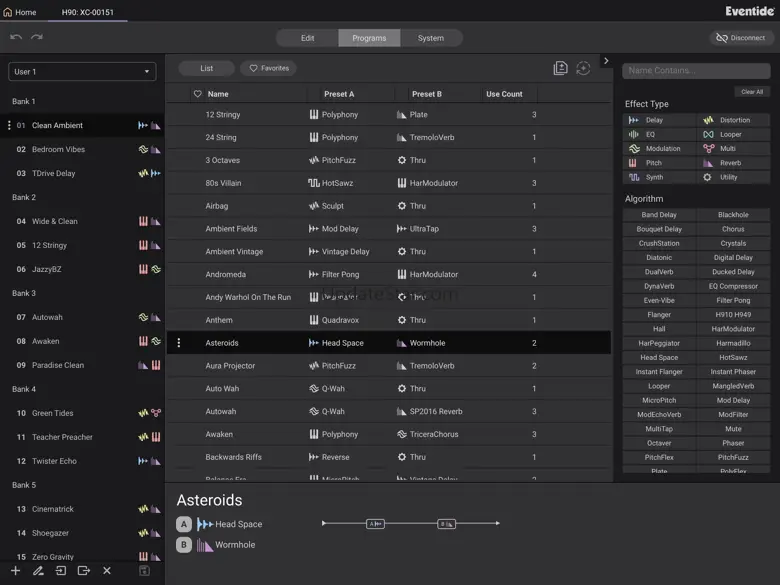
Task: Click the export program icon
Action: [84, 571]
